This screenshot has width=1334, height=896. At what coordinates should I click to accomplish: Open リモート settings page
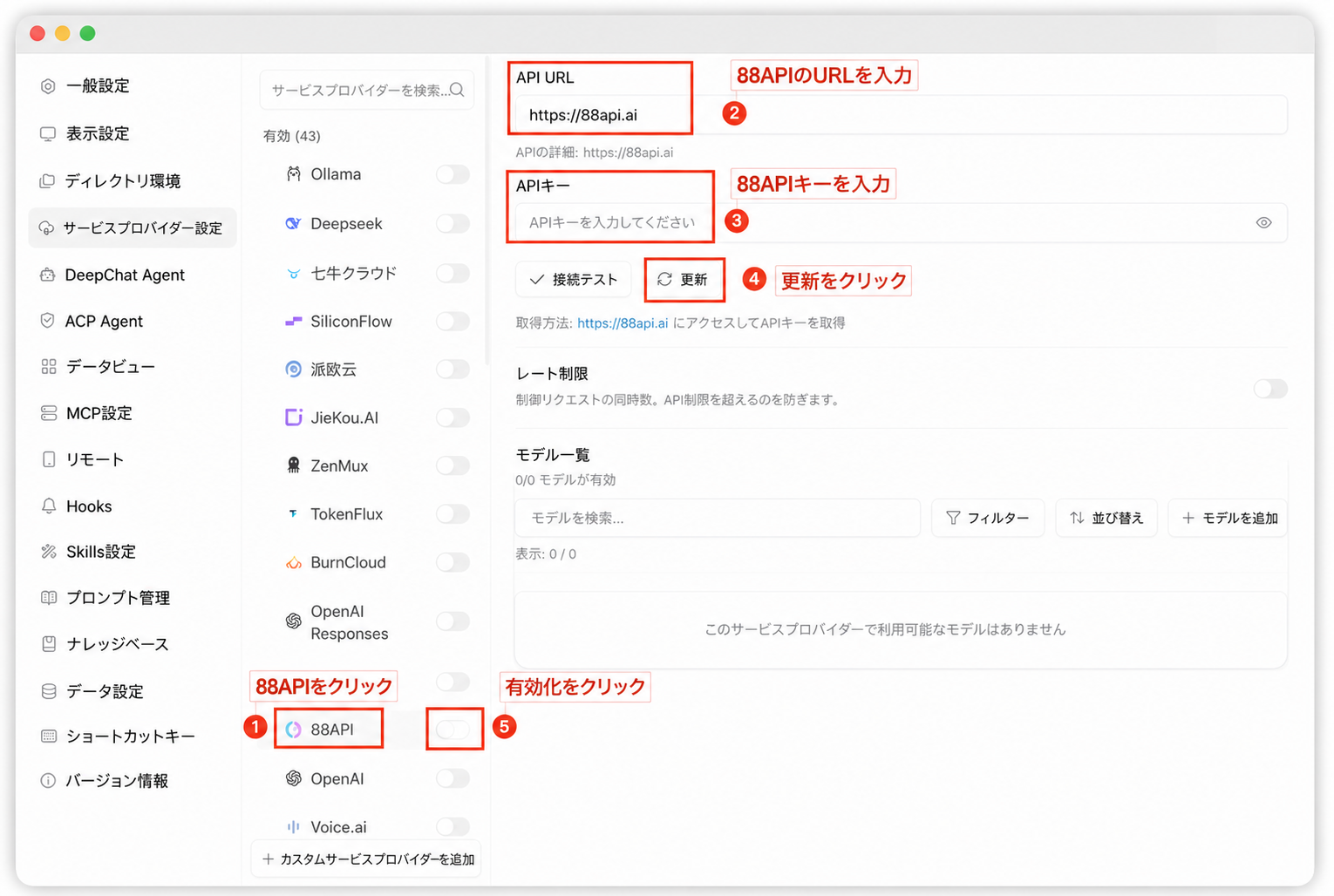(x=133, y=459)
